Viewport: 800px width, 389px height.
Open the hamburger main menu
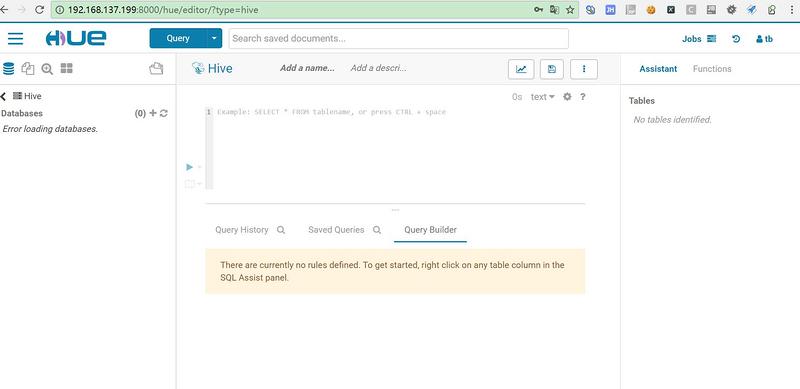click(x=15, y=38)
